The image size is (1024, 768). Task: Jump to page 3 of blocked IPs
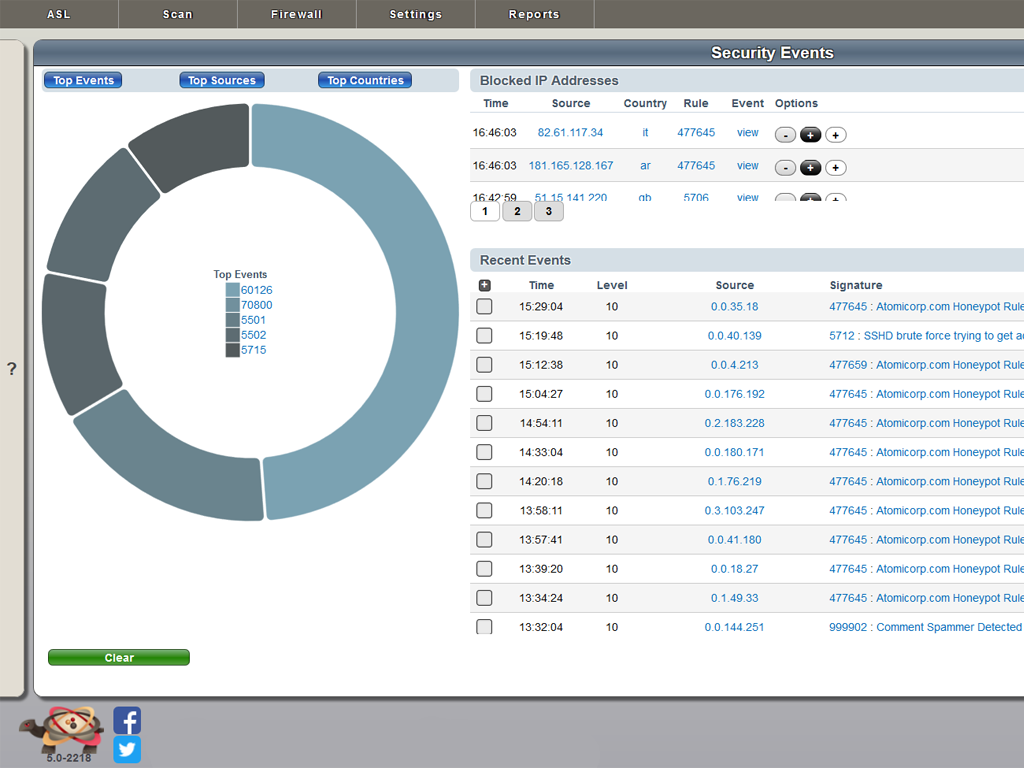[548, 211]
